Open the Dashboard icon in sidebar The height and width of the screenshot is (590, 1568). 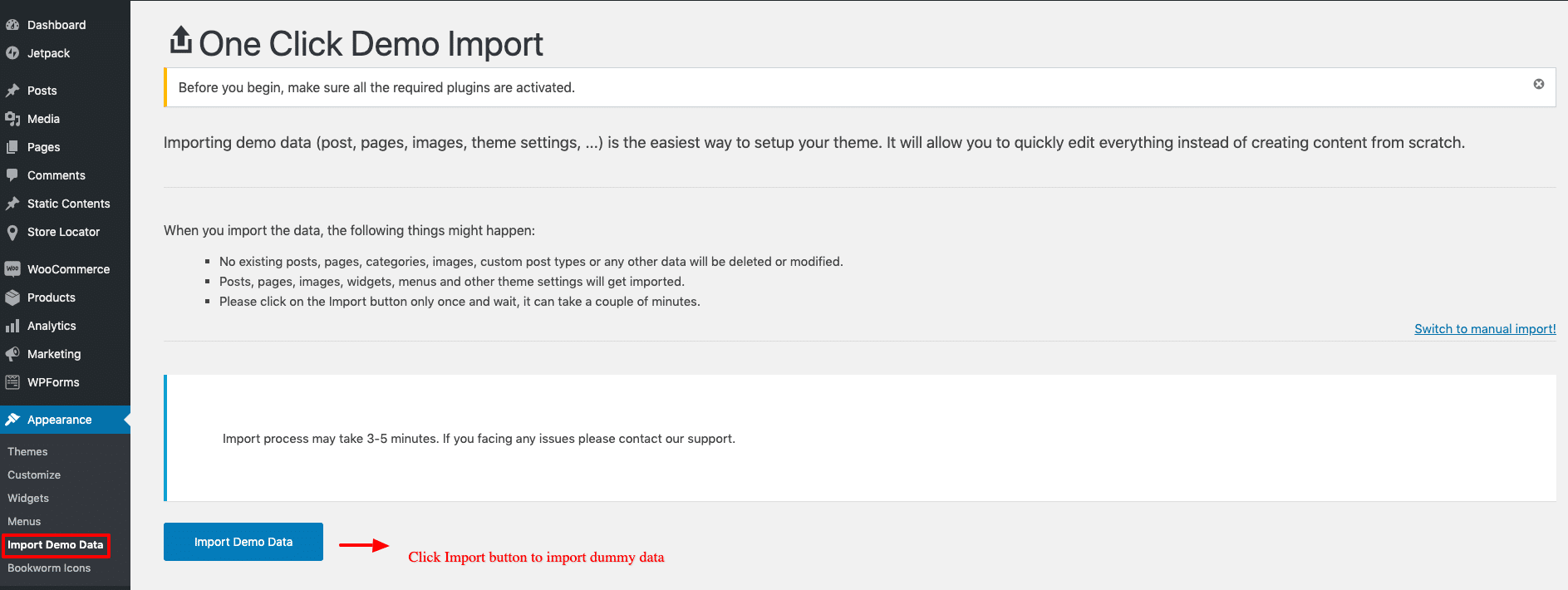(x=12, y=25)
